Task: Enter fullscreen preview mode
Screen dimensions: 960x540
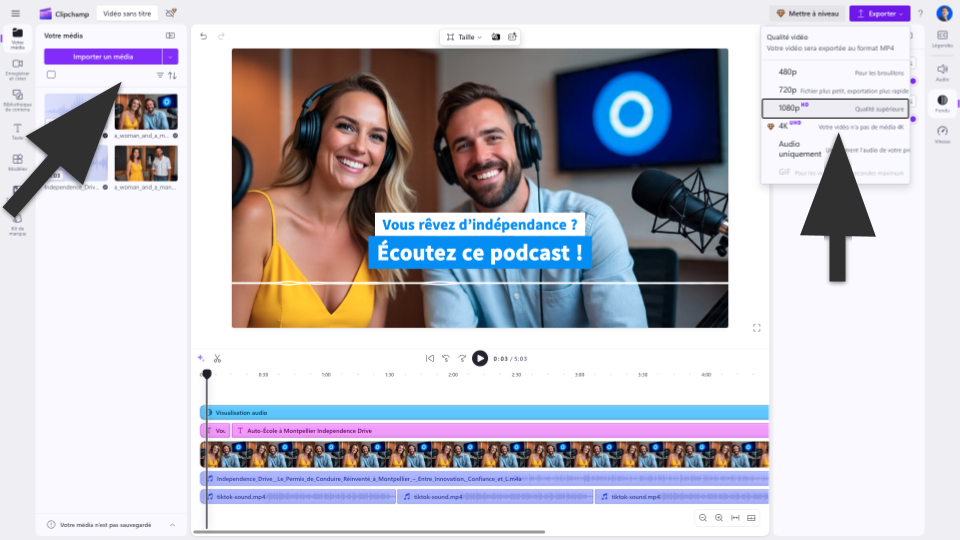Action: coord(757,328)
